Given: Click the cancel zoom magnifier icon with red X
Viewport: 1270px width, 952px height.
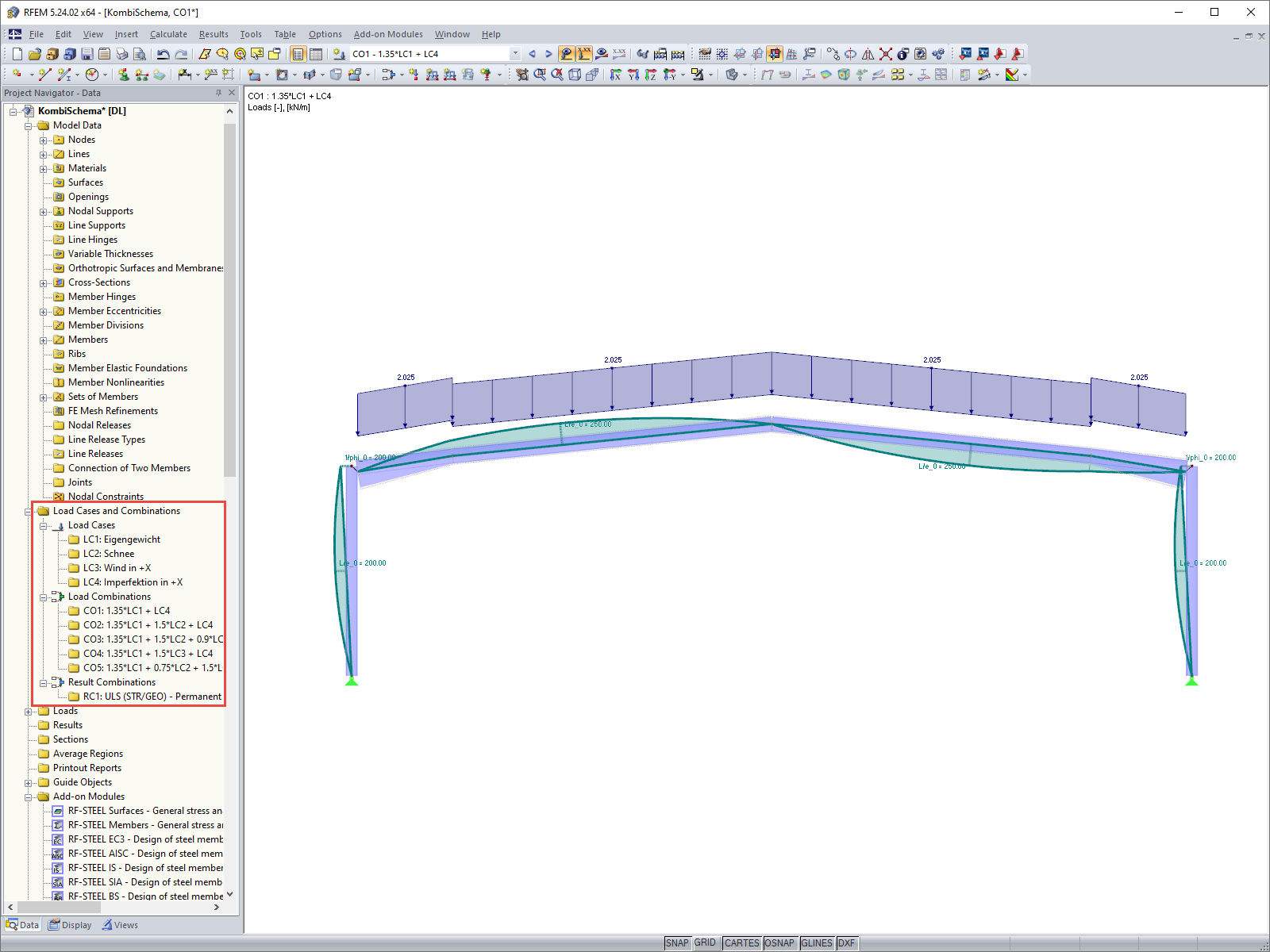Looking at the screenshot, I should coord(557,75).
